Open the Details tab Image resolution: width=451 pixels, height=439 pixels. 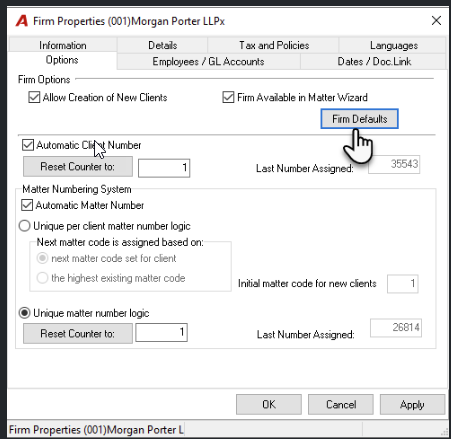coord(162,45)
